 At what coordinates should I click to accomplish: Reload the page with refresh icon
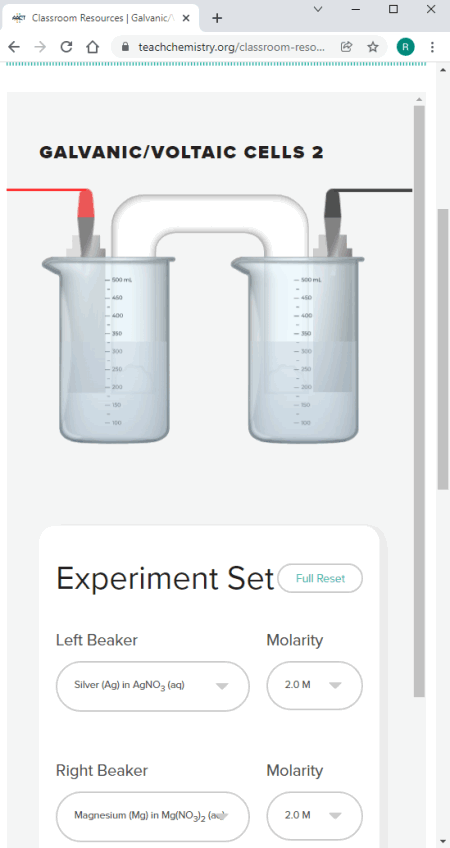pyautogui.click(x=66, y=47)
